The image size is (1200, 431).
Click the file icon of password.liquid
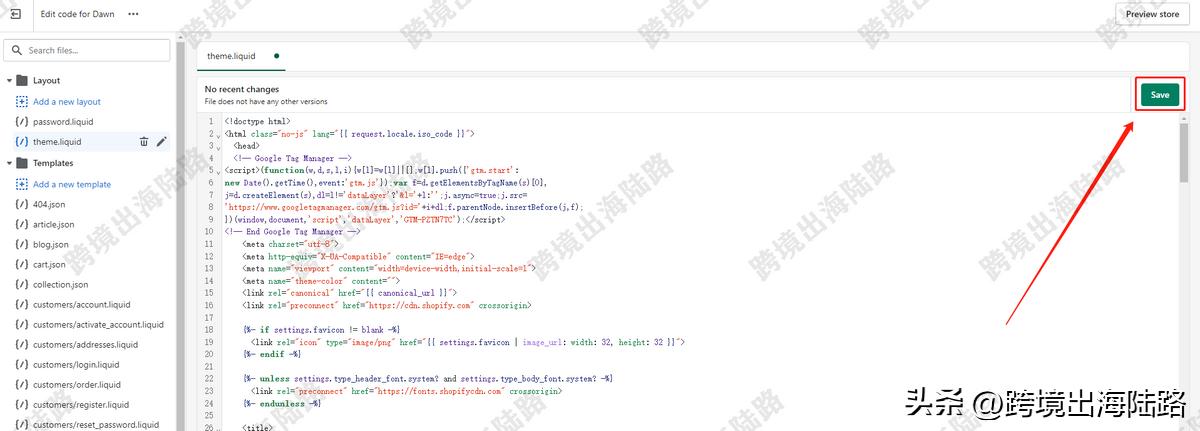(x=22, y=121)
